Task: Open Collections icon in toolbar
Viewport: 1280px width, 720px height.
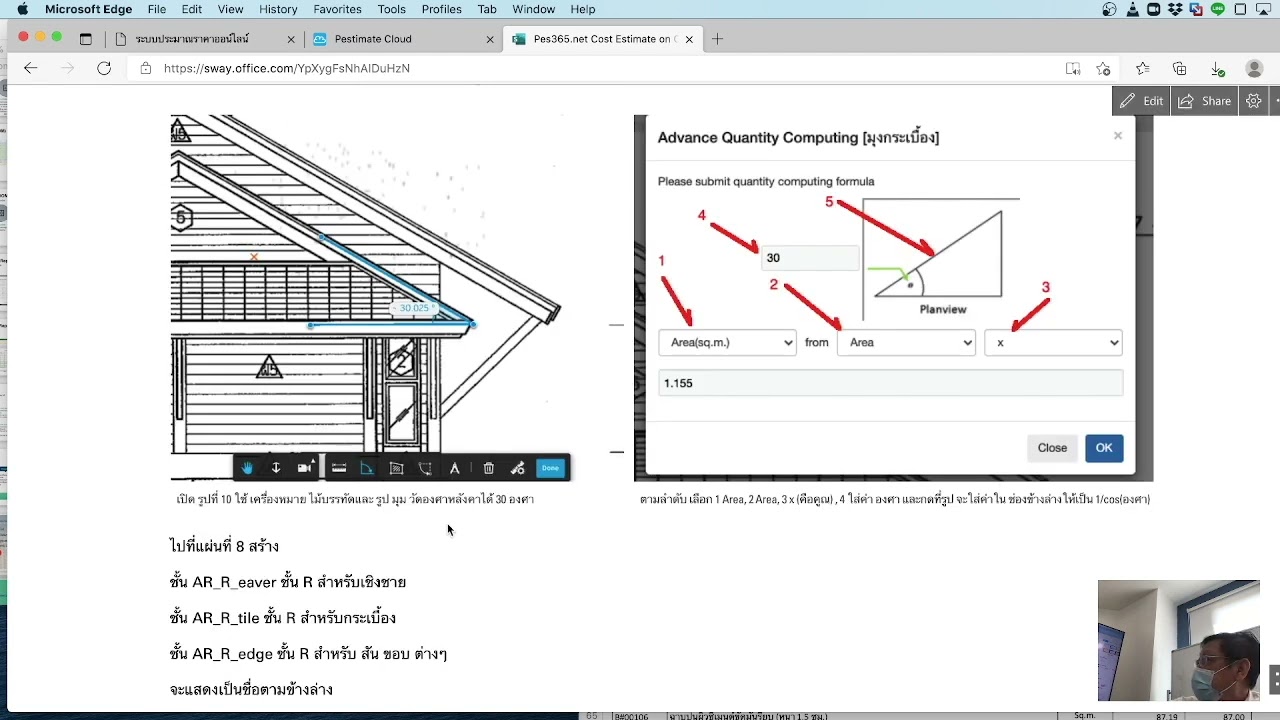Action: pyautogui.click(x=1180, y=68)
